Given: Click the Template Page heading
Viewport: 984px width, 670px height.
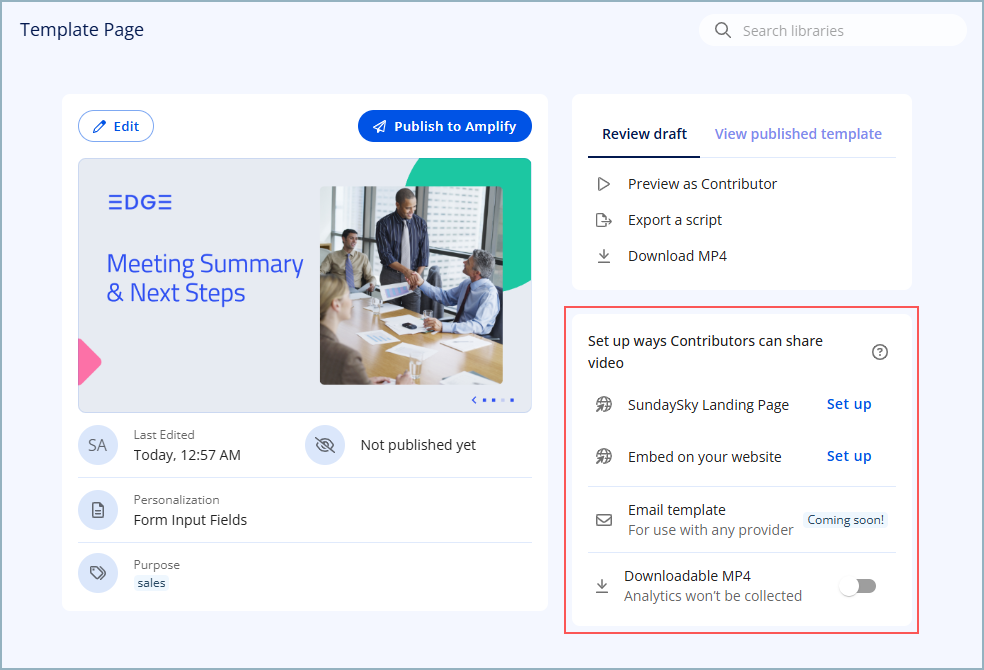Looking at the screenshot, I should pos(82,29).
